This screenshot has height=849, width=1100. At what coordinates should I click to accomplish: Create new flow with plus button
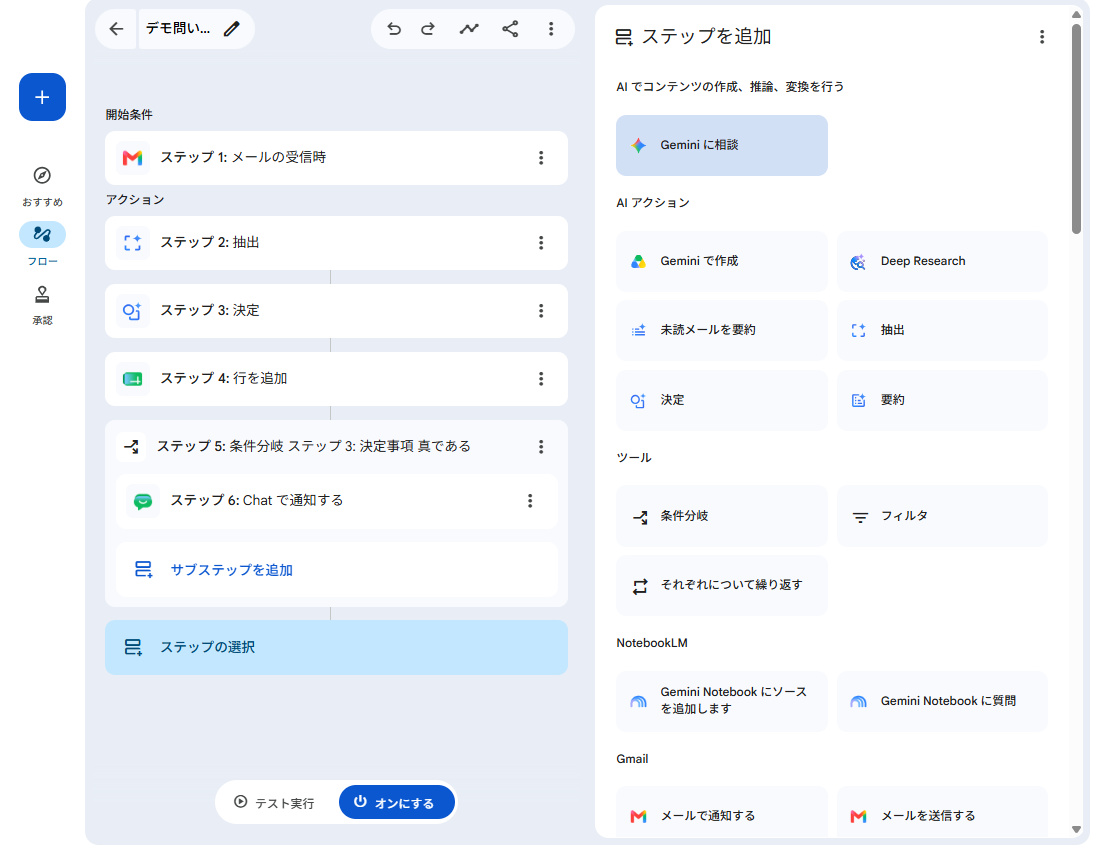point(42,97)
